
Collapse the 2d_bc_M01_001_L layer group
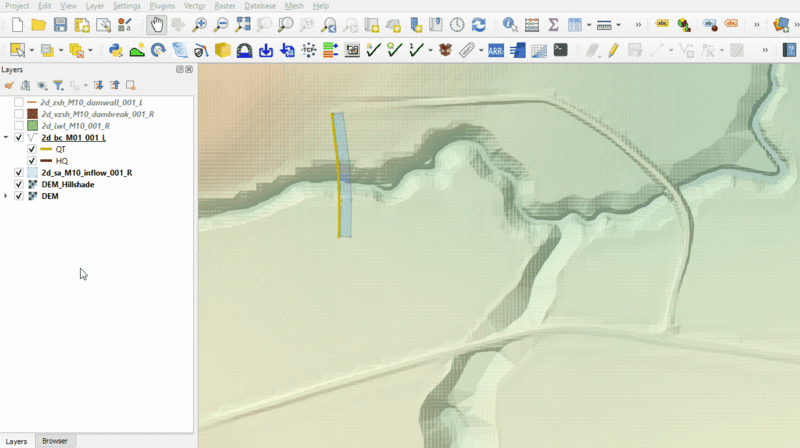[7, 137]
